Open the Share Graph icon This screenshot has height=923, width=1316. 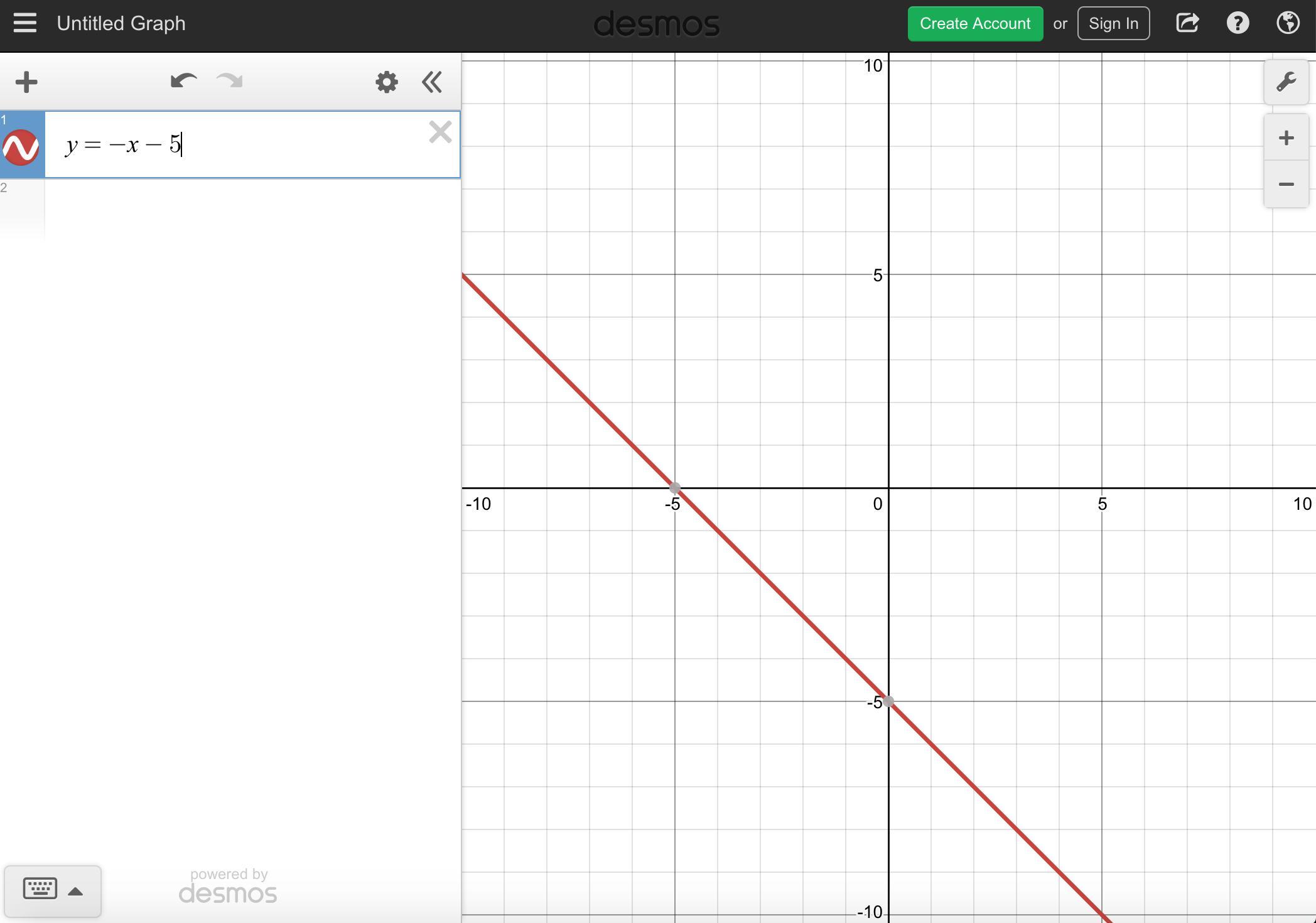pyautogui.click(x=1187, y=23)
